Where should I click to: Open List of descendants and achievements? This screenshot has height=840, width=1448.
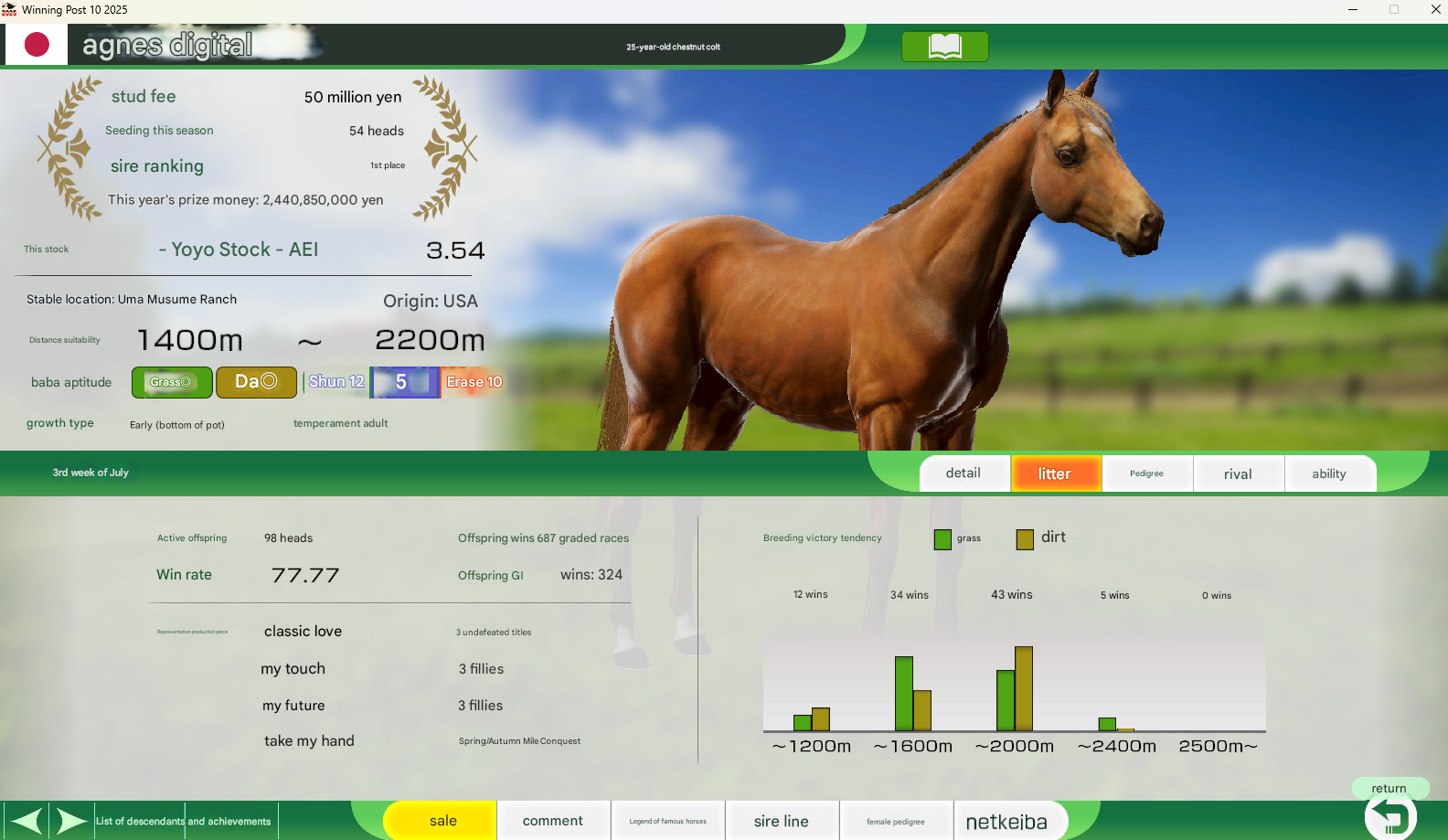(184, 821)
